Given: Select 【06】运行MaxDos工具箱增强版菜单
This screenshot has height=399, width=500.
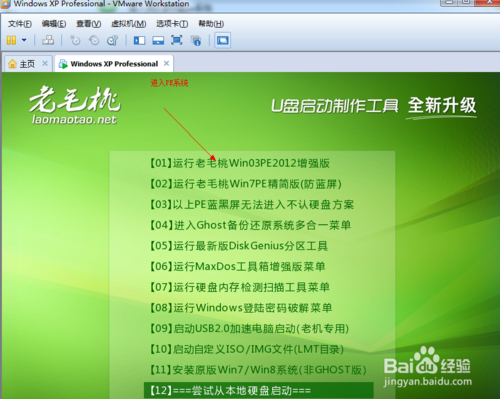Looking at the screenshot, I should pos(237,266).
